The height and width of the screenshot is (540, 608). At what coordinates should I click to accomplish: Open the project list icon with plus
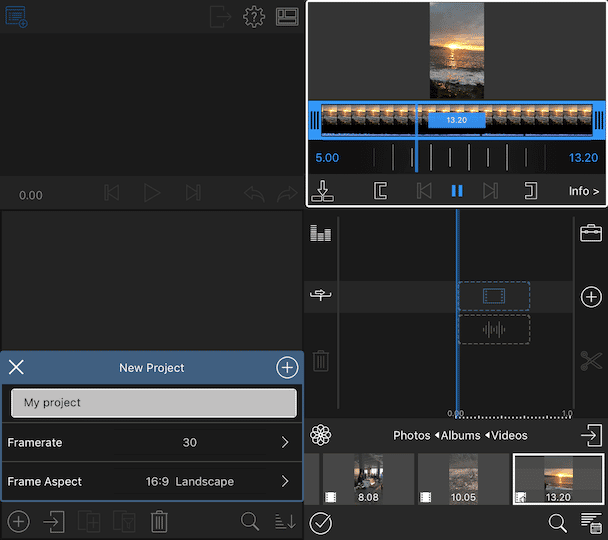coord(16,17)
